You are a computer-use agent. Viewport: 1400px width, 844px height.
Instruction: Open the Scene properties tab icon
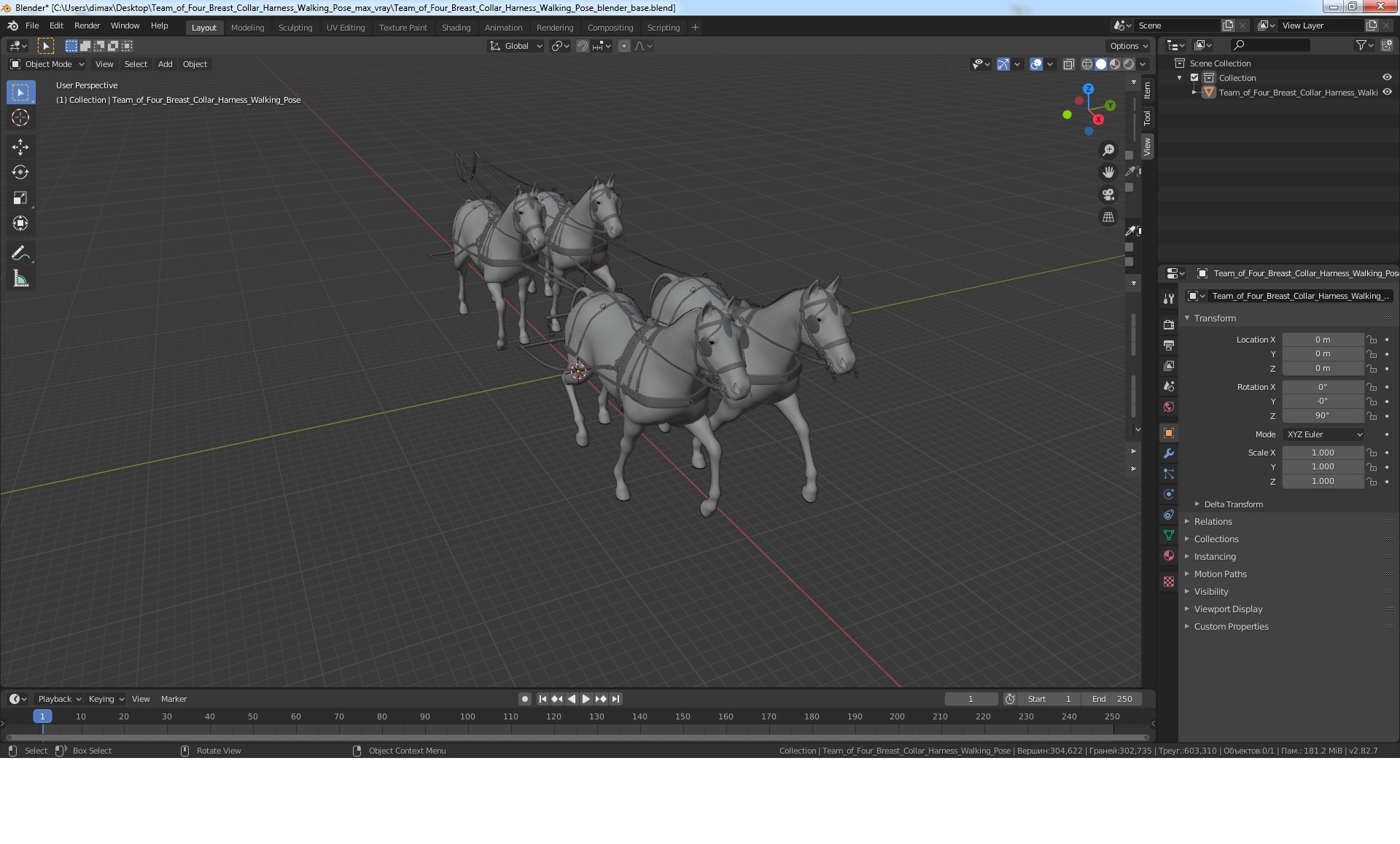click(1169, 386)
